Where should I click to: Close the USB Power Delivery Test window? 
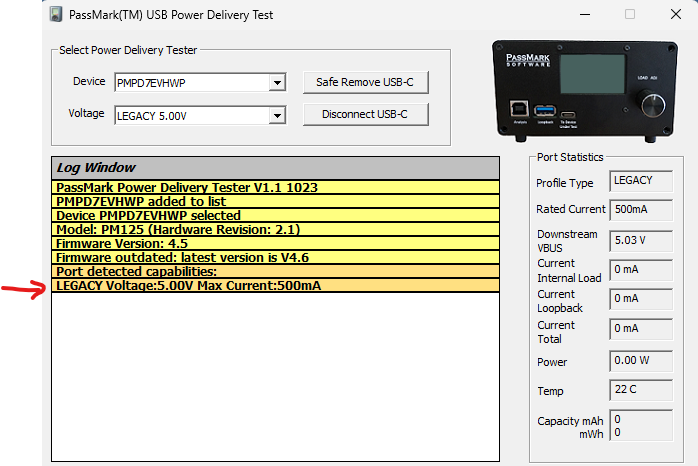(676, 14)
